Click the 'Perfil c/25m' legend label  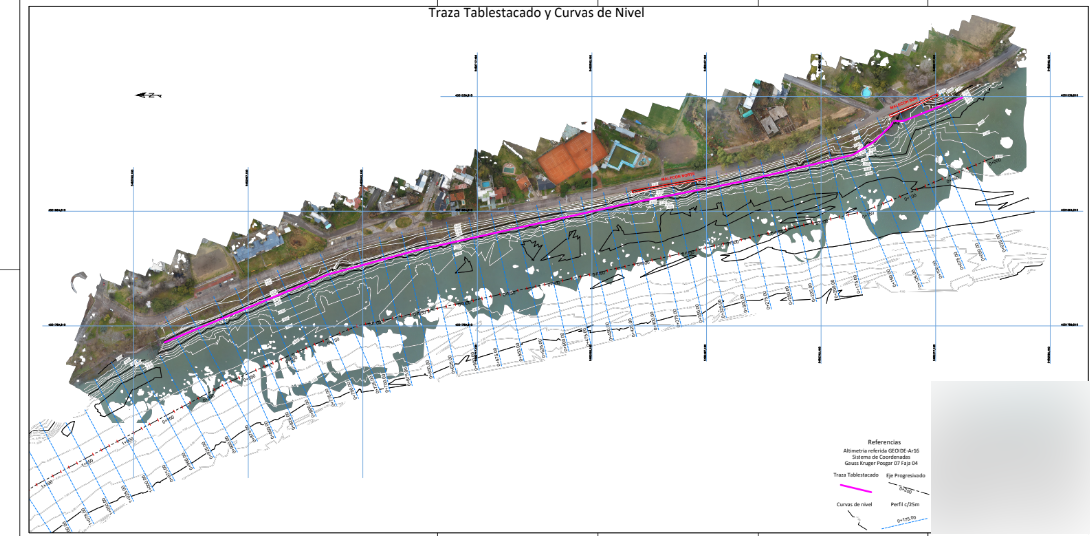pos(906,505)
